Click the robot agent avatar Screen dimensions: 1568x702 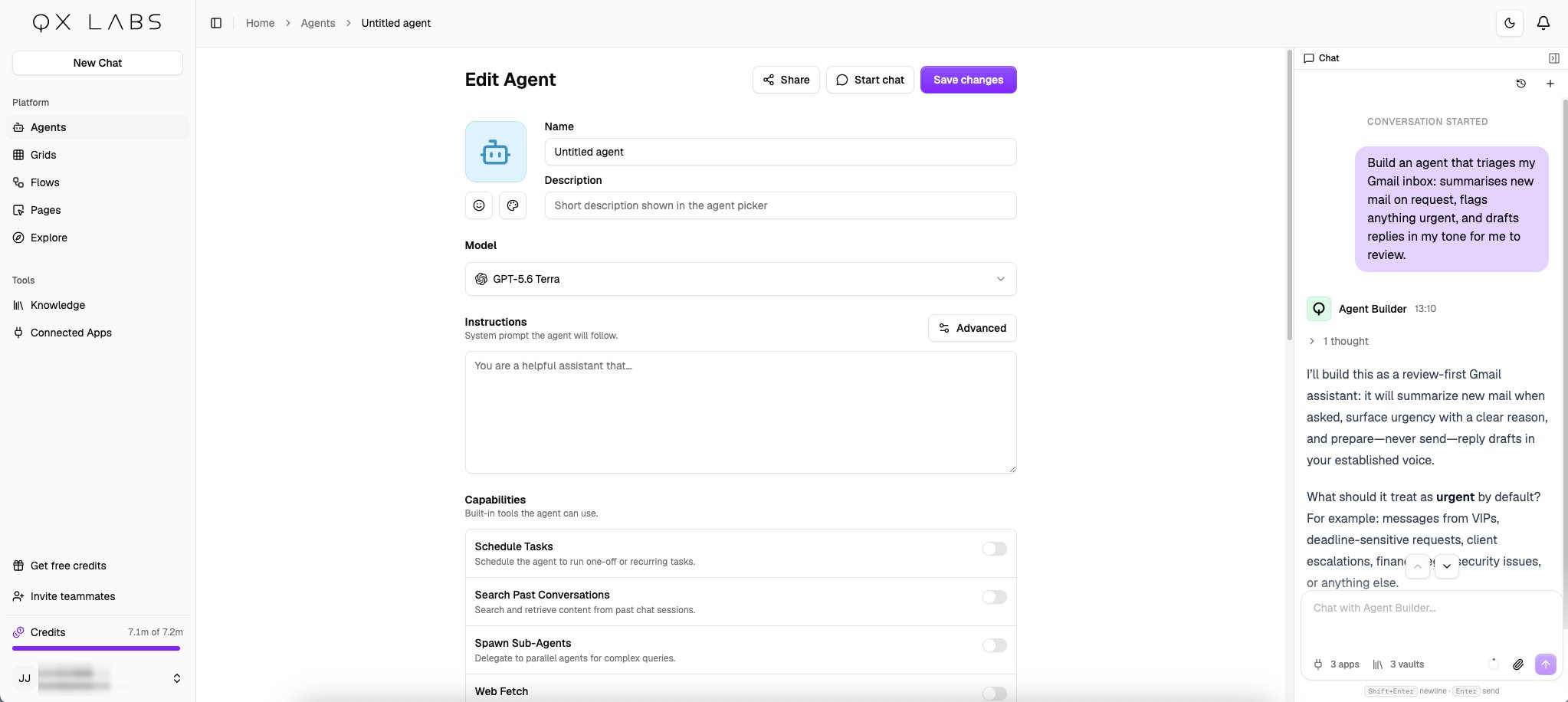tap(496, 152)
